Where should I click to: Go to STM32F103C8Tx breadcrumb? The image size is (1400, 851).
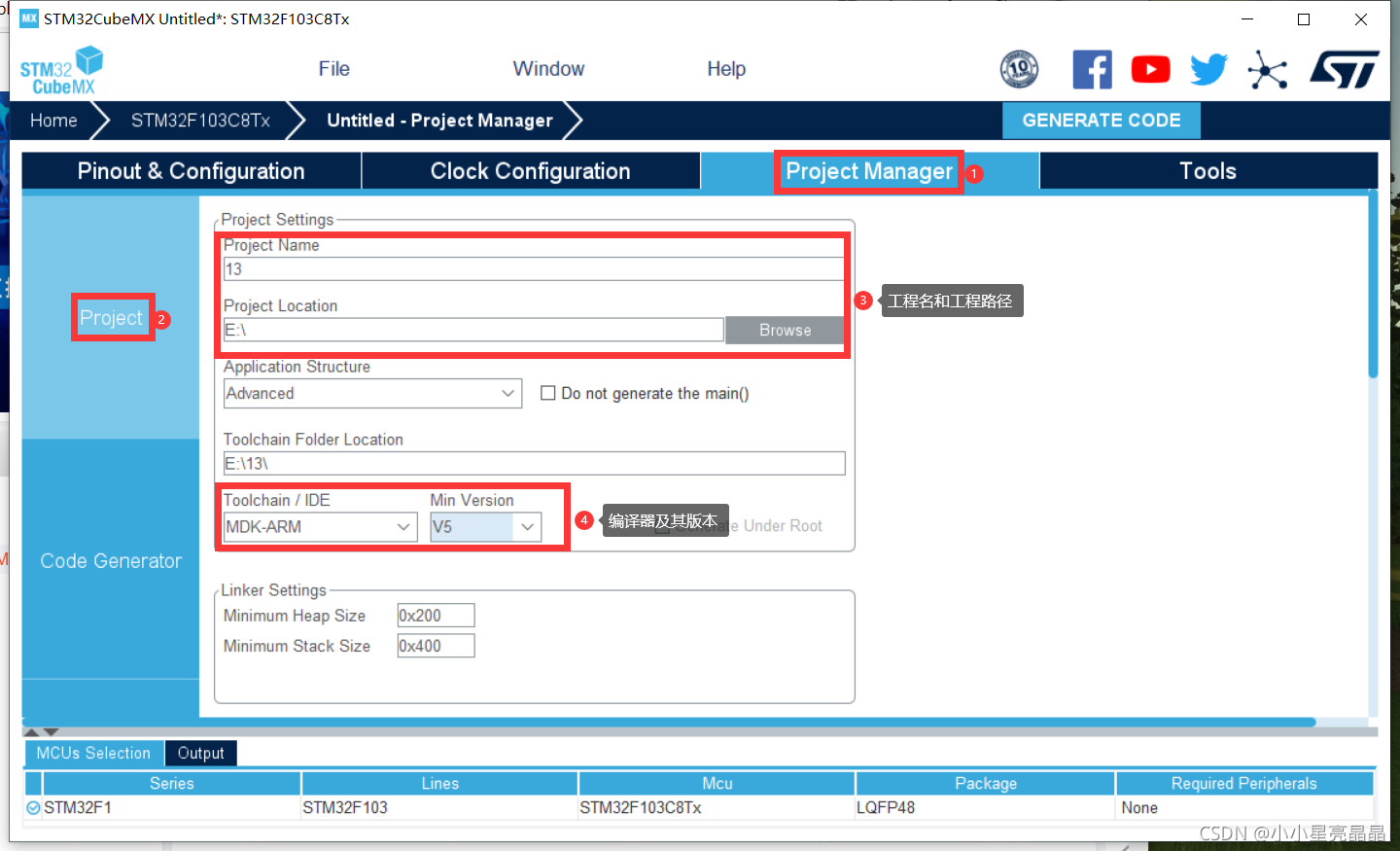tap(200, 121)
